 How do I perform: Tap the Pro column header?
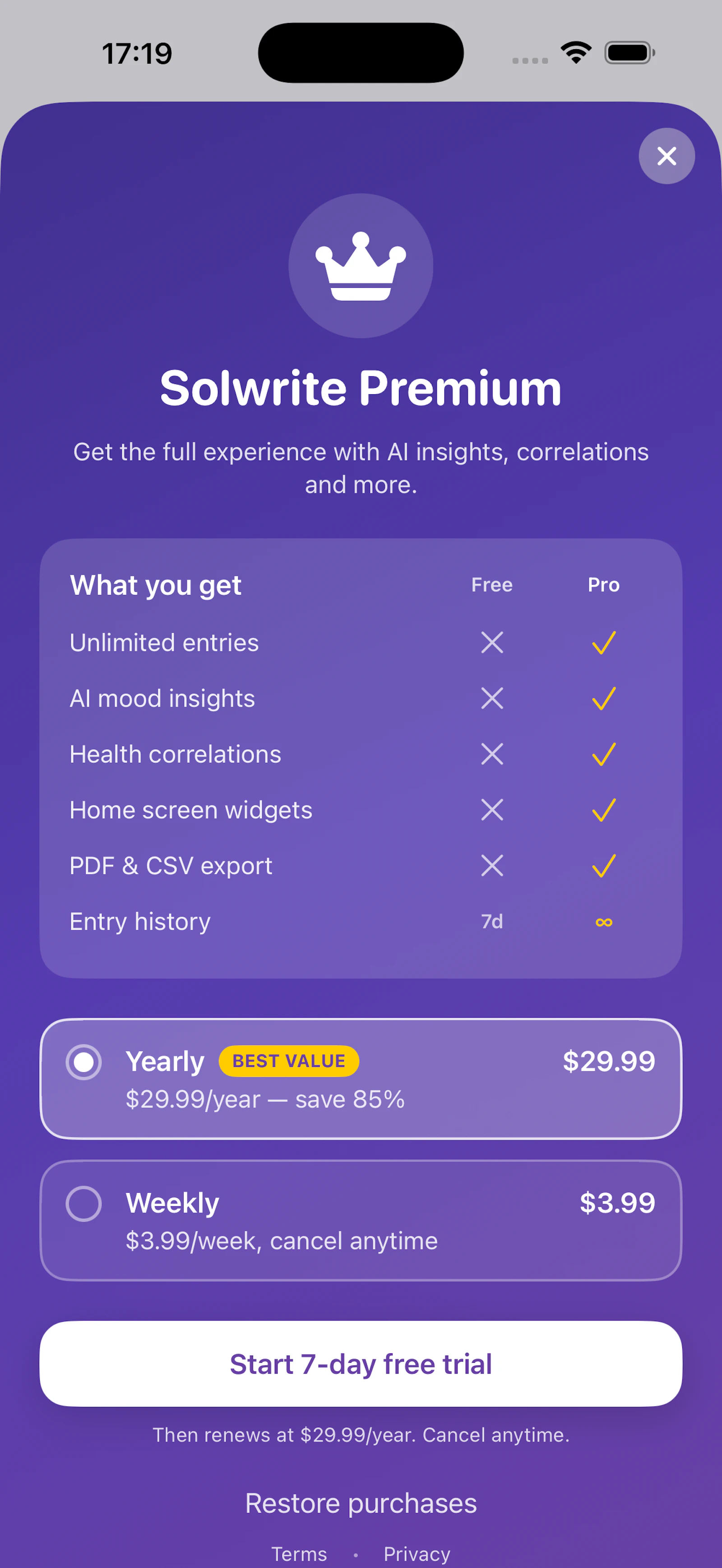point(603,585)
